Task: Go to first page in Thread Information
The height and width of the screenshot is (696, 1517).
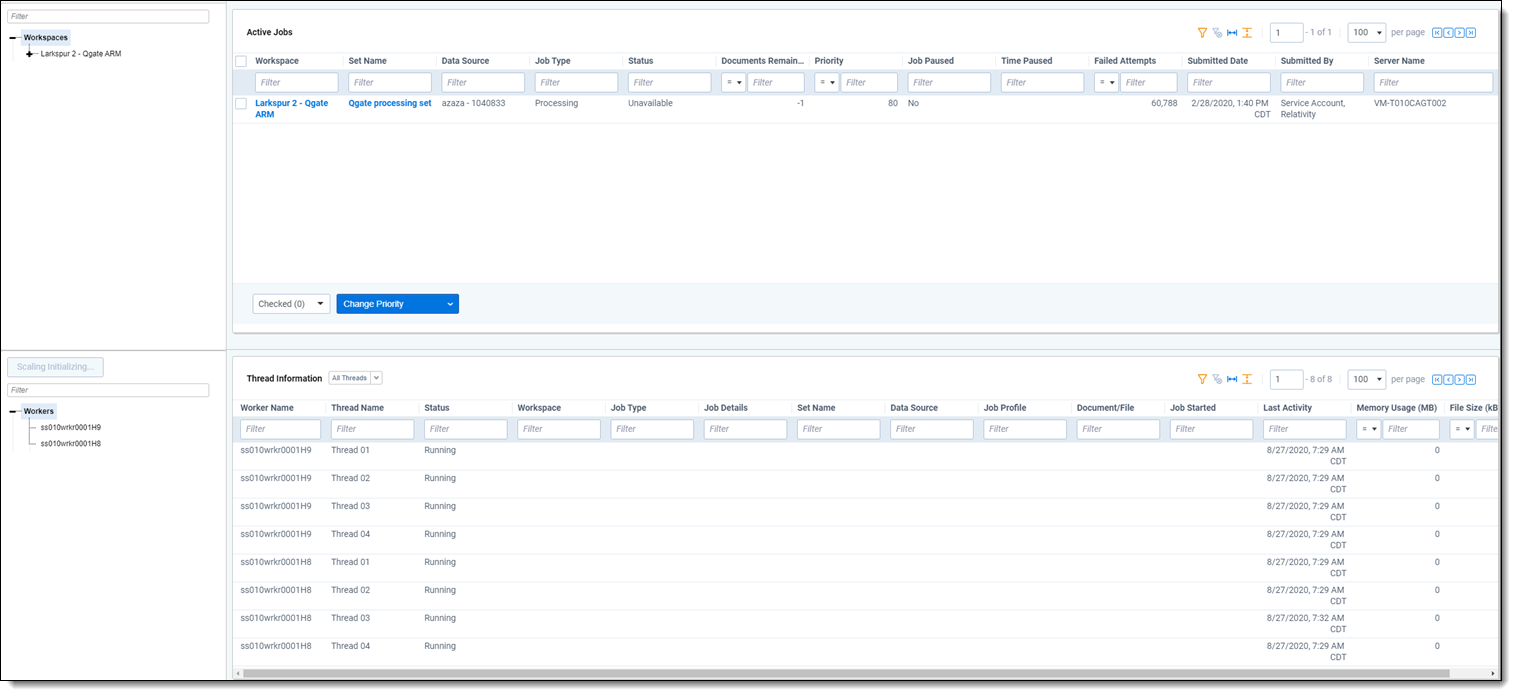Action: click(x=1437, y=380)
